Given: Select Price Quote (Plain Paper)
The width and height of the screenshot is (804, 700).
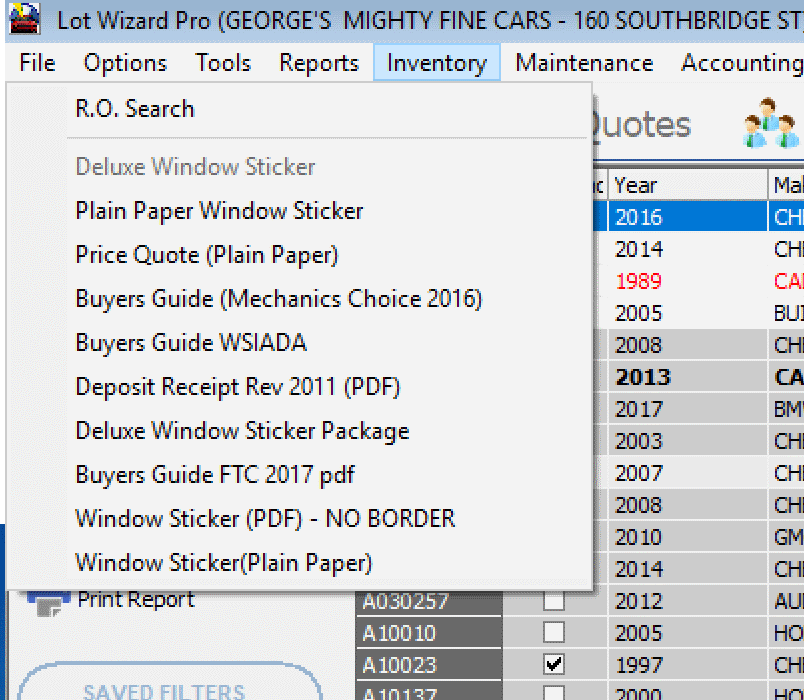Looking at the screenshot, I should click(x=206, y=256).
